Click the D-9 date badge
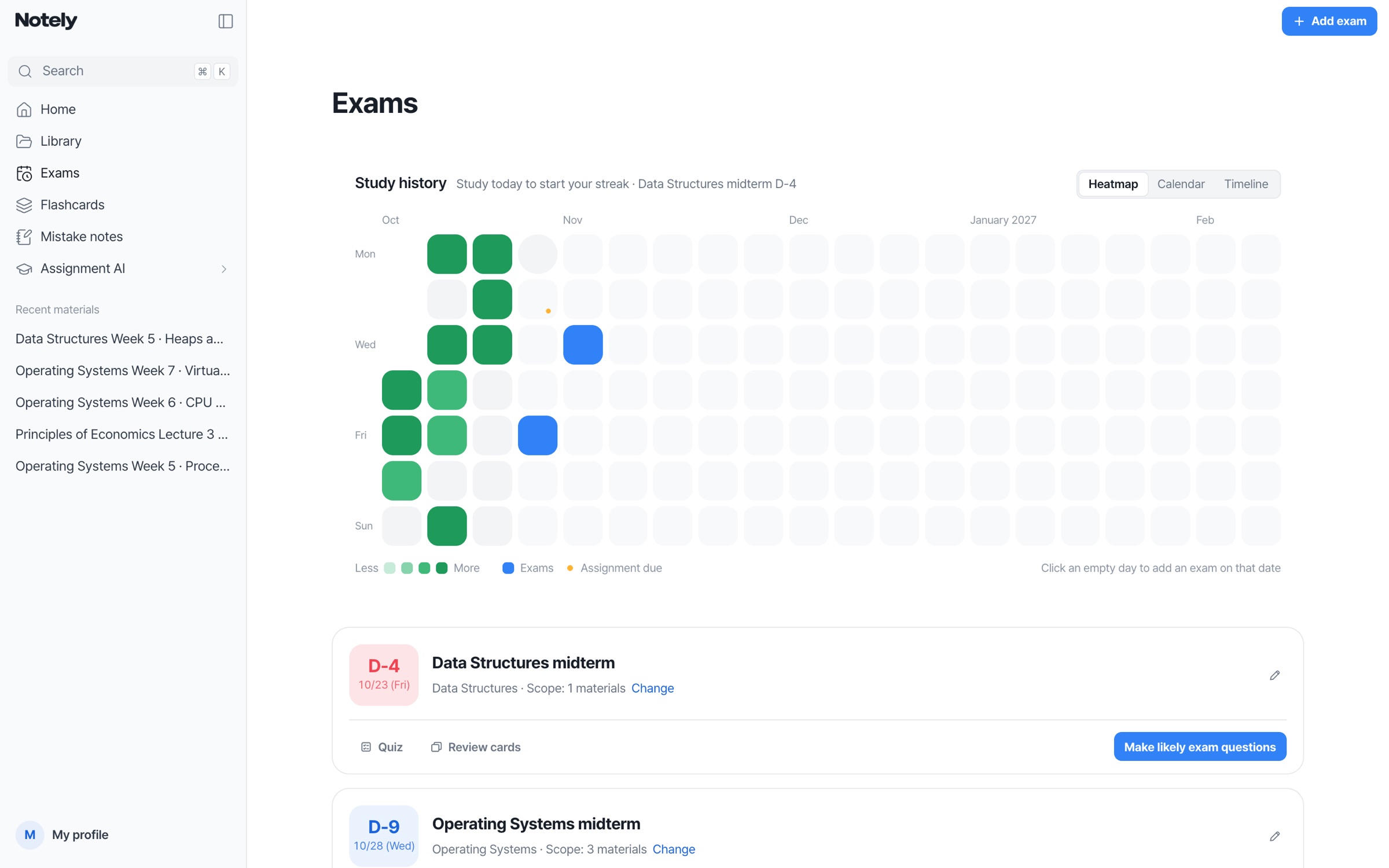 click(384, 836)
